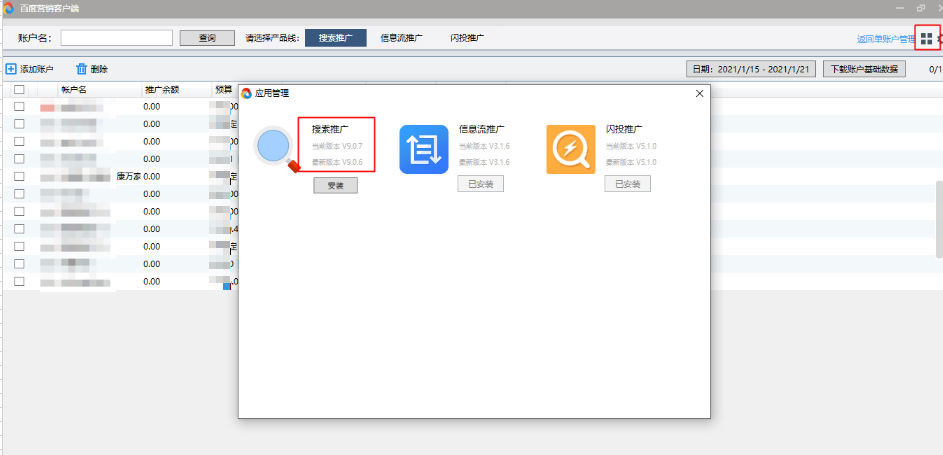
Task: Click the 查询 search button
Action: (x=207, y=38)
